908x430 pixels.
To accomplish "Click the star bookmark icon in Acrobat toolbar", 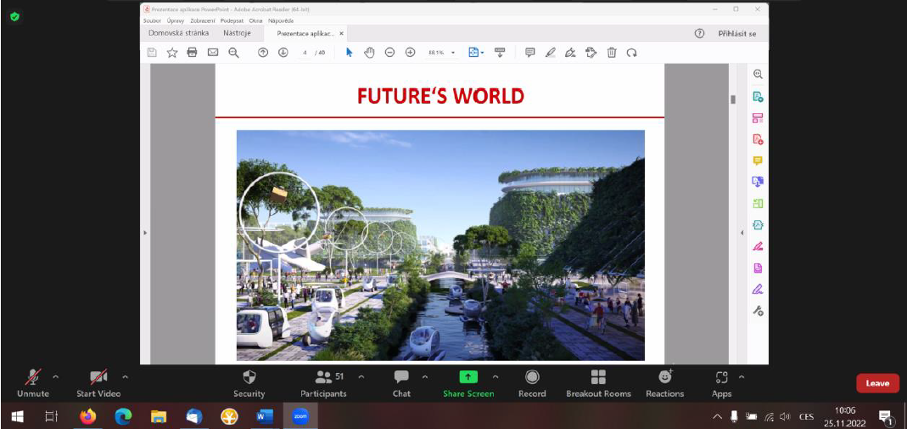I will coord(172,53).
